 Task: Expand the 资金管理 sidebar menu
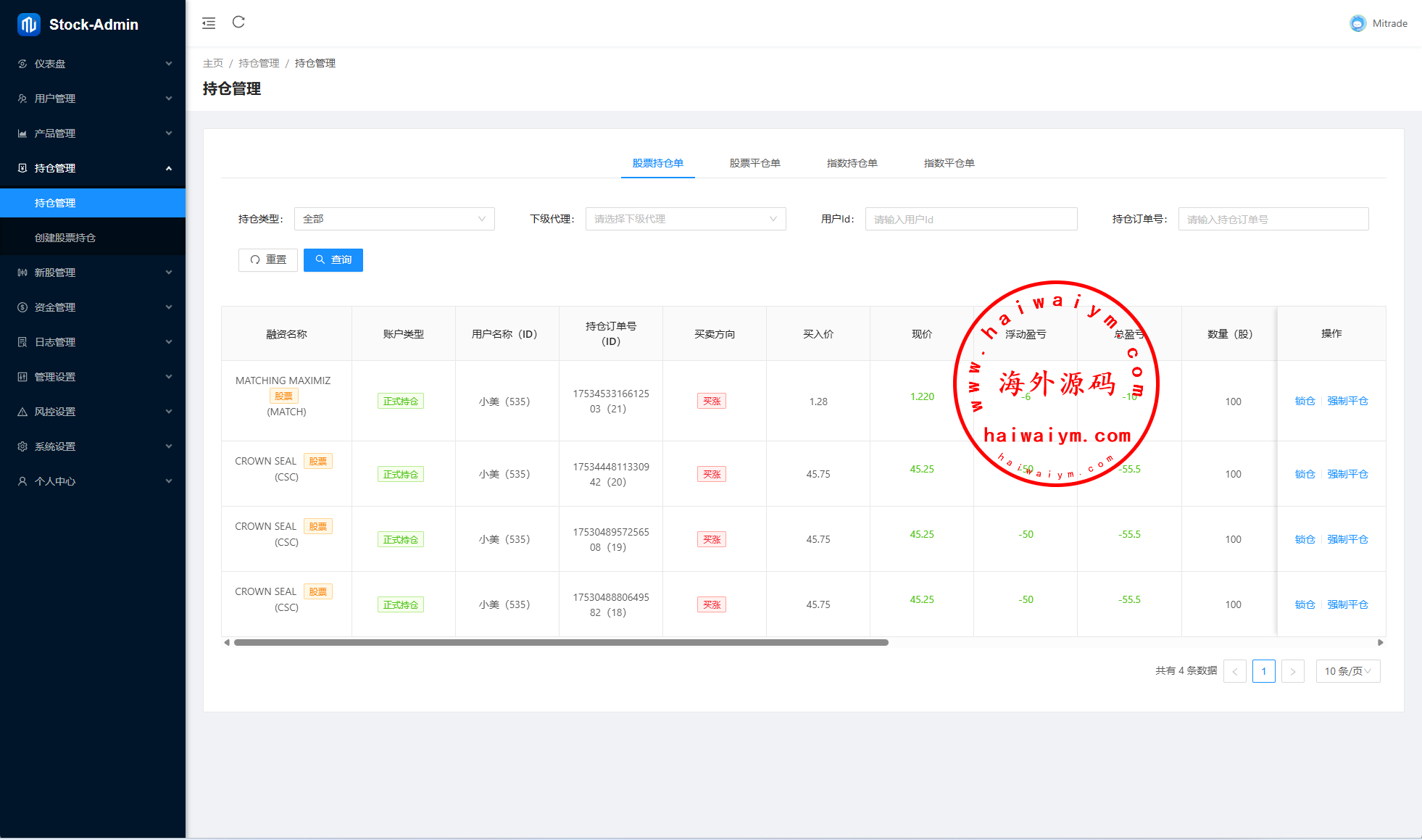coord(93,307)
